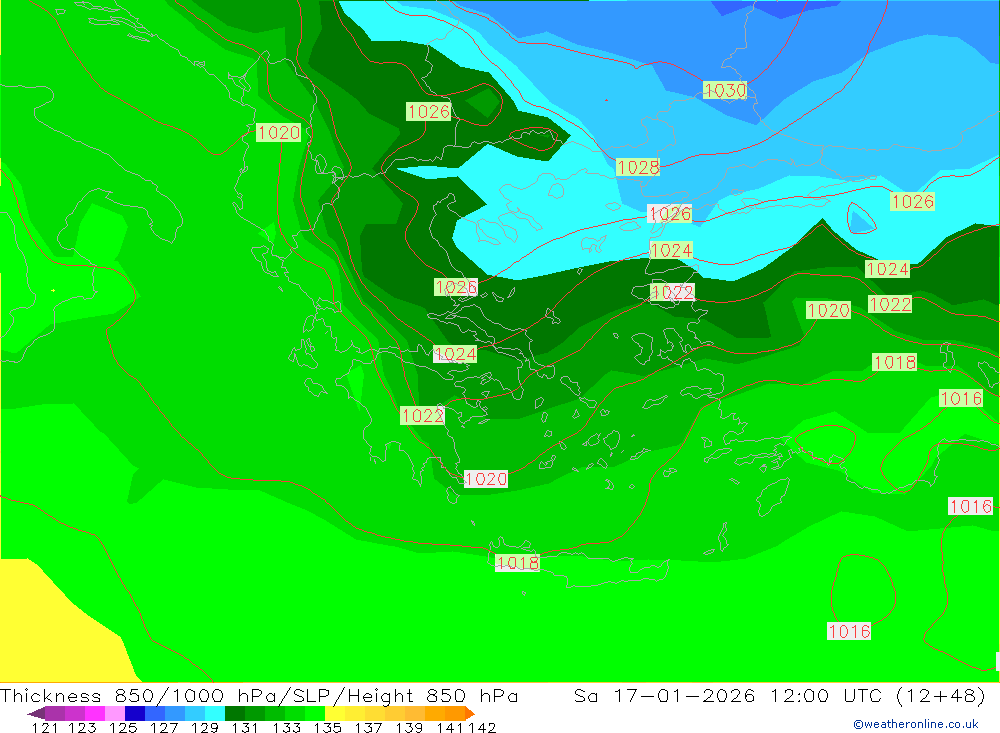The height and width of the screenshot is (733, 1000).
Task: Click legend value 127
Action: click(x=164, y=727)
